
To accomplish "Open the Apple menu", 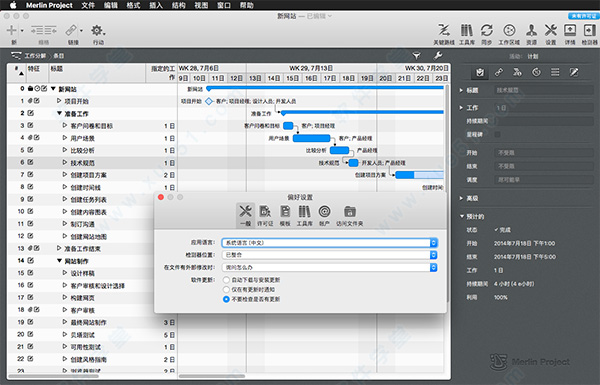I will [x=13, y=5].
